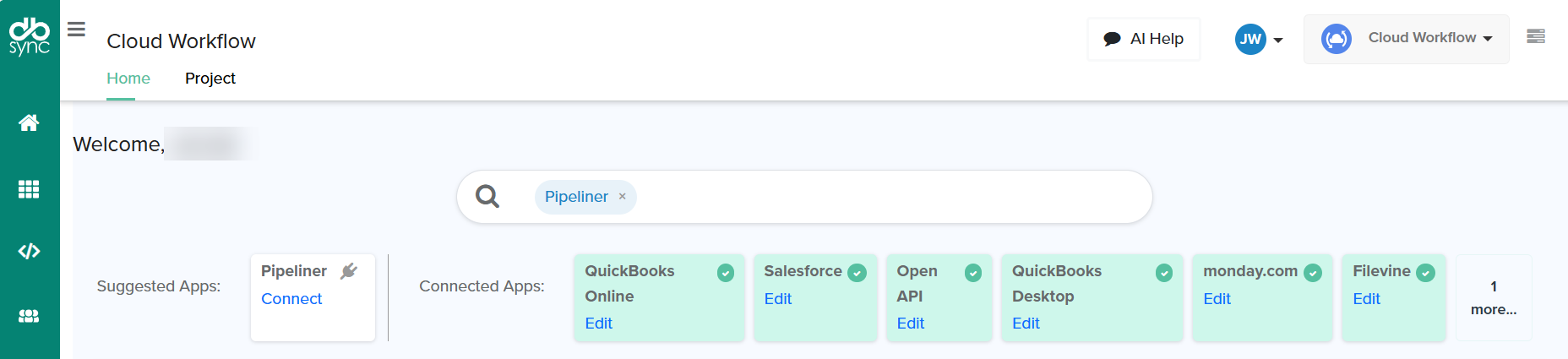Open the top-right list panel icon
Screen dimensions: 1568x359
[1535, 36]
